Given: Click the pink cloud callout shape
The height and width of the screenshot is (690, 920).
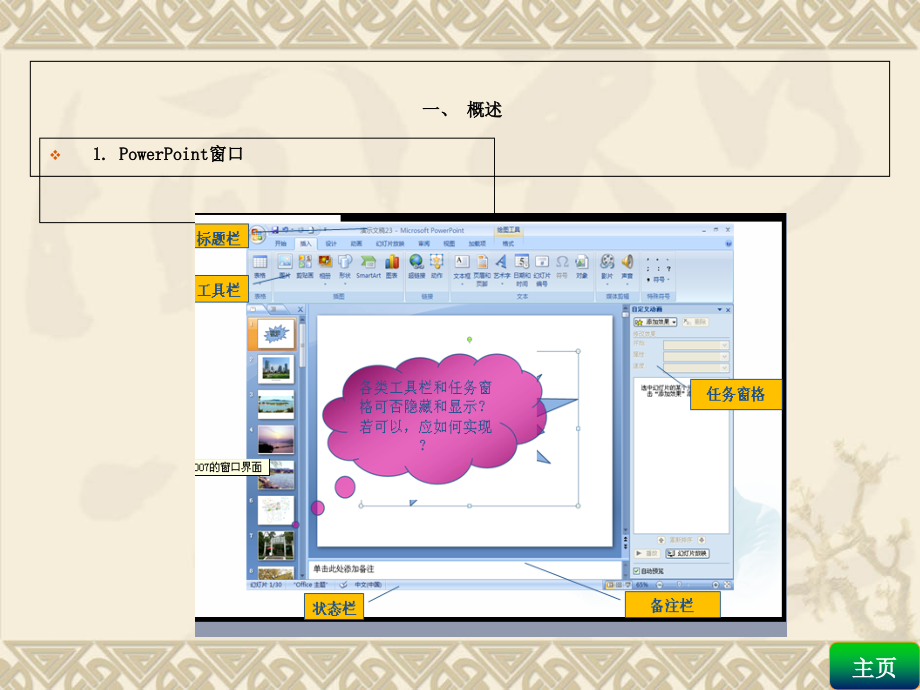Looking at the screenshot, I should tap(435, 418).
